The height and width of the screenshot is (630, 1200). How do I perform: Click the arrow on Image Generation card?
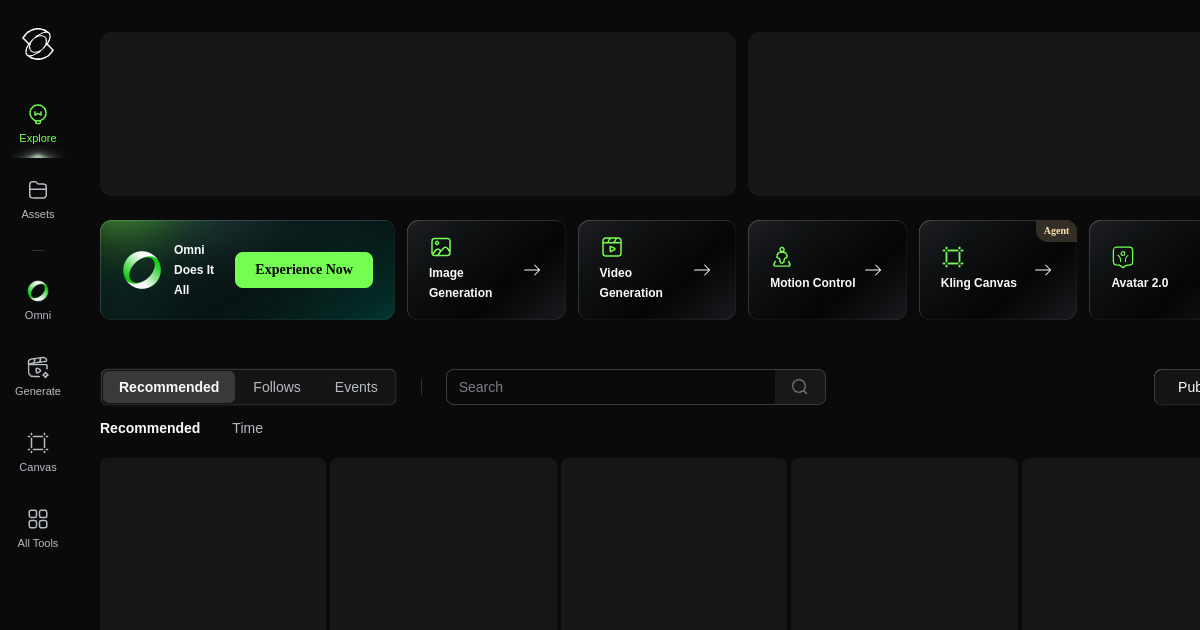[532, 270]
